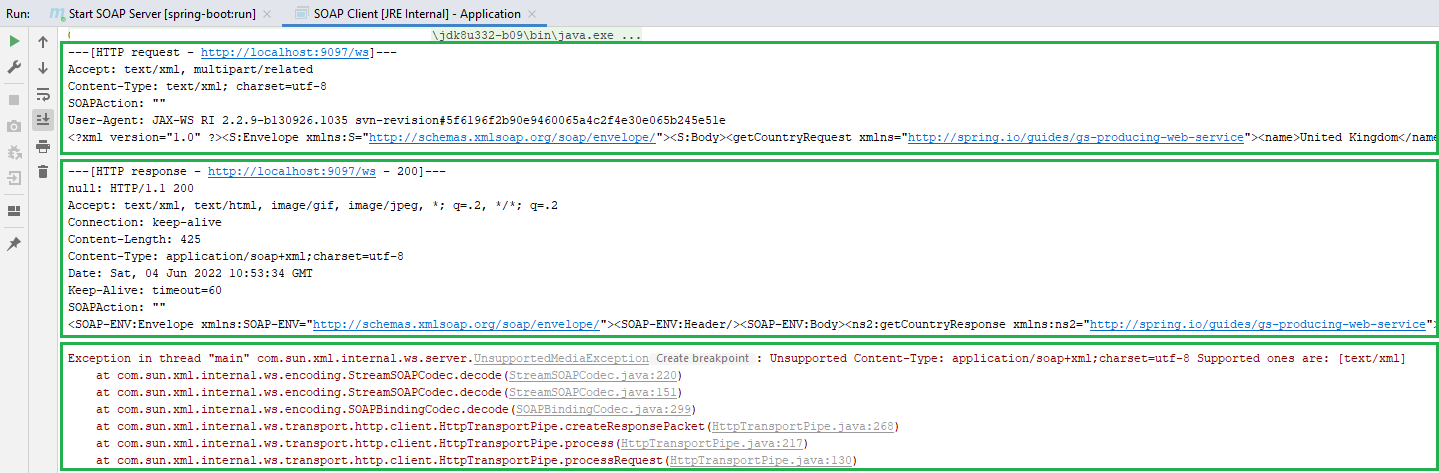Click the Up the Stack Trace arrow
The height and width of the screenshot is (473, 1439).
click(x=43, y=42)
